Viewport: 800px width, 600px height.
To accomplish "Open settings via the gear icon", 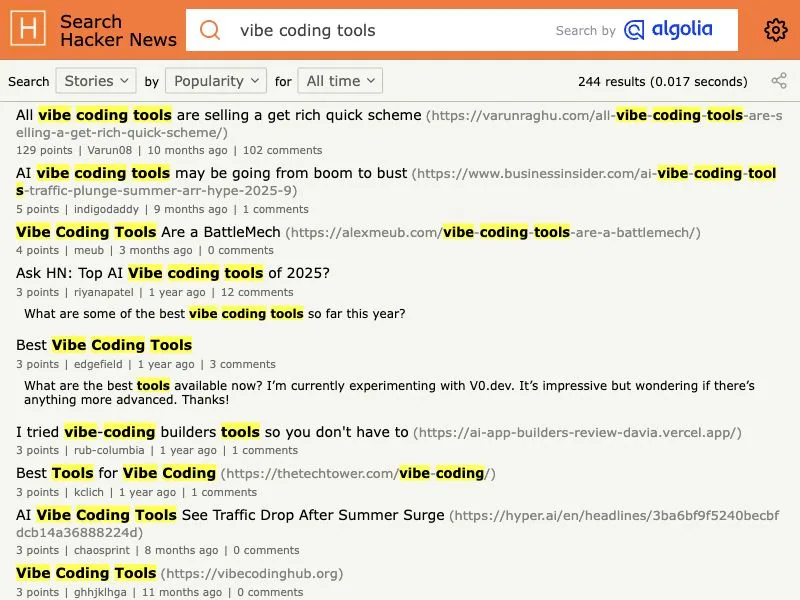I will 776,30.
